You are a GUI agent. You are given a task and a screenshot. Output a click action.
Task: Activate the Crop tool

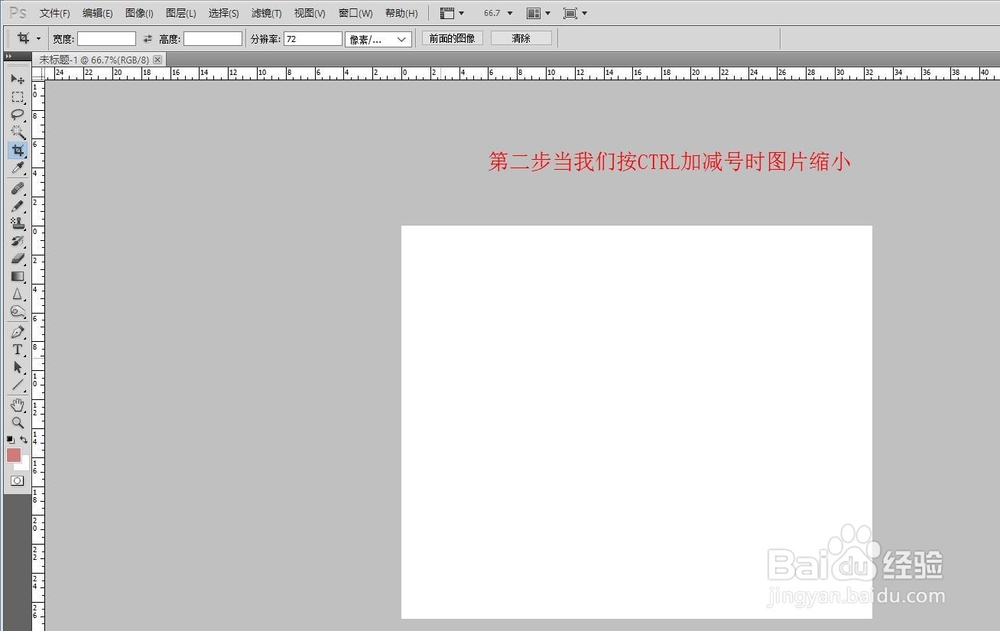[x=17, y=150]
